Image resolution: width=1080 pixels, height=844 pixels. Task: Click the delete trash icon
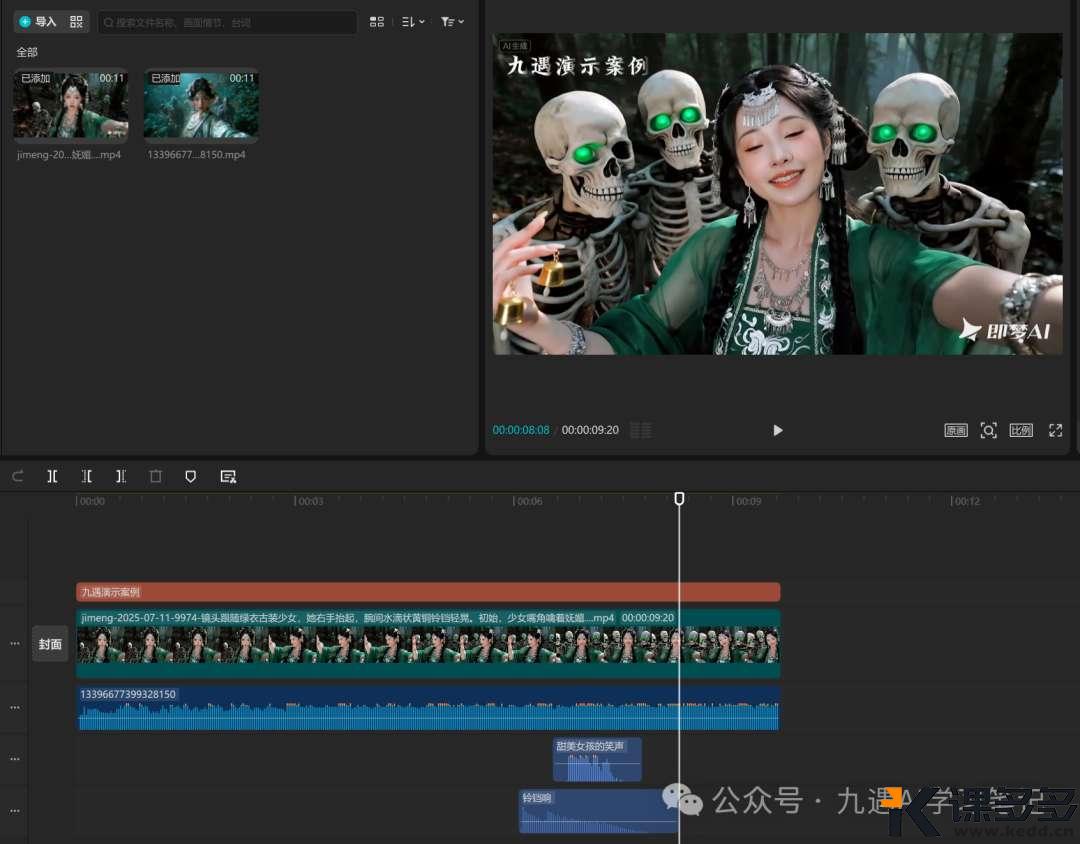tap(156, 476)
